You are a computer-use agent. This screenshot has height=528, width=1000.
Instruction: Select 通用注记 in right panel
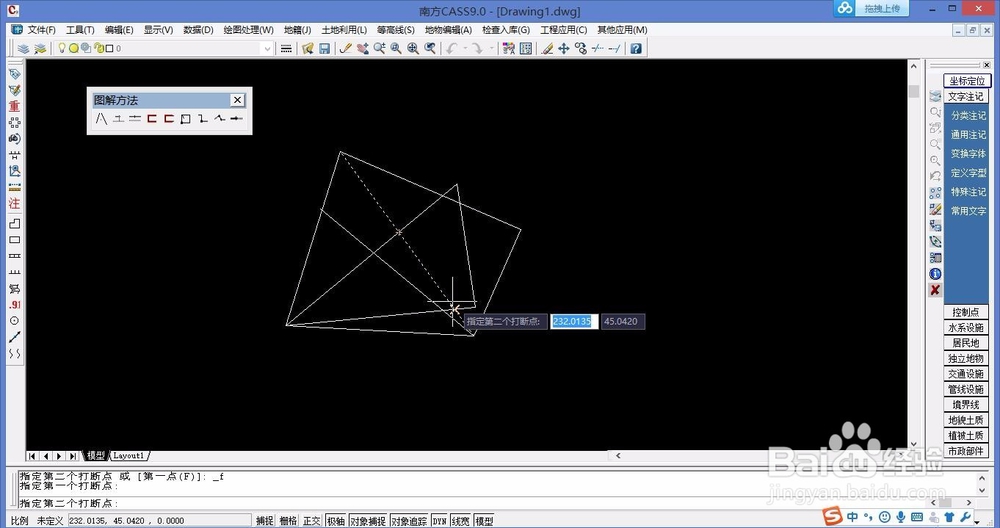968,135
